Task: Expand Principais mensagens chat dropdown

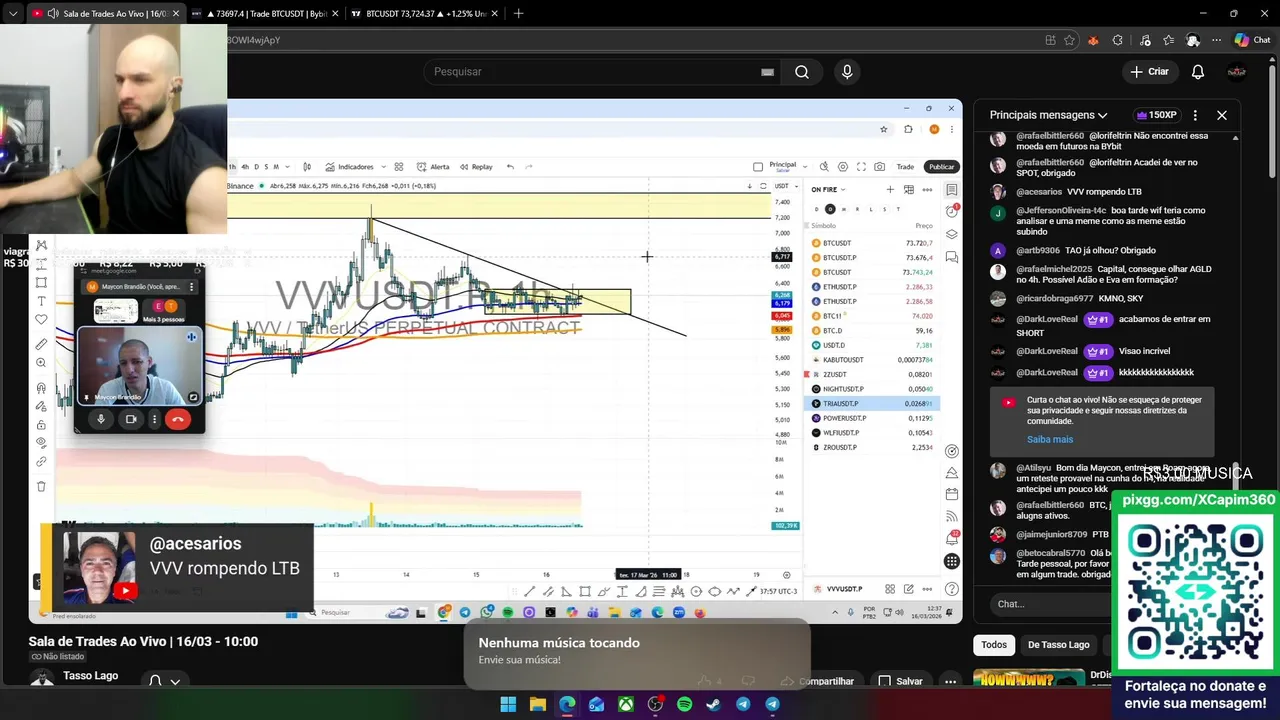Action: [1049, 115]
